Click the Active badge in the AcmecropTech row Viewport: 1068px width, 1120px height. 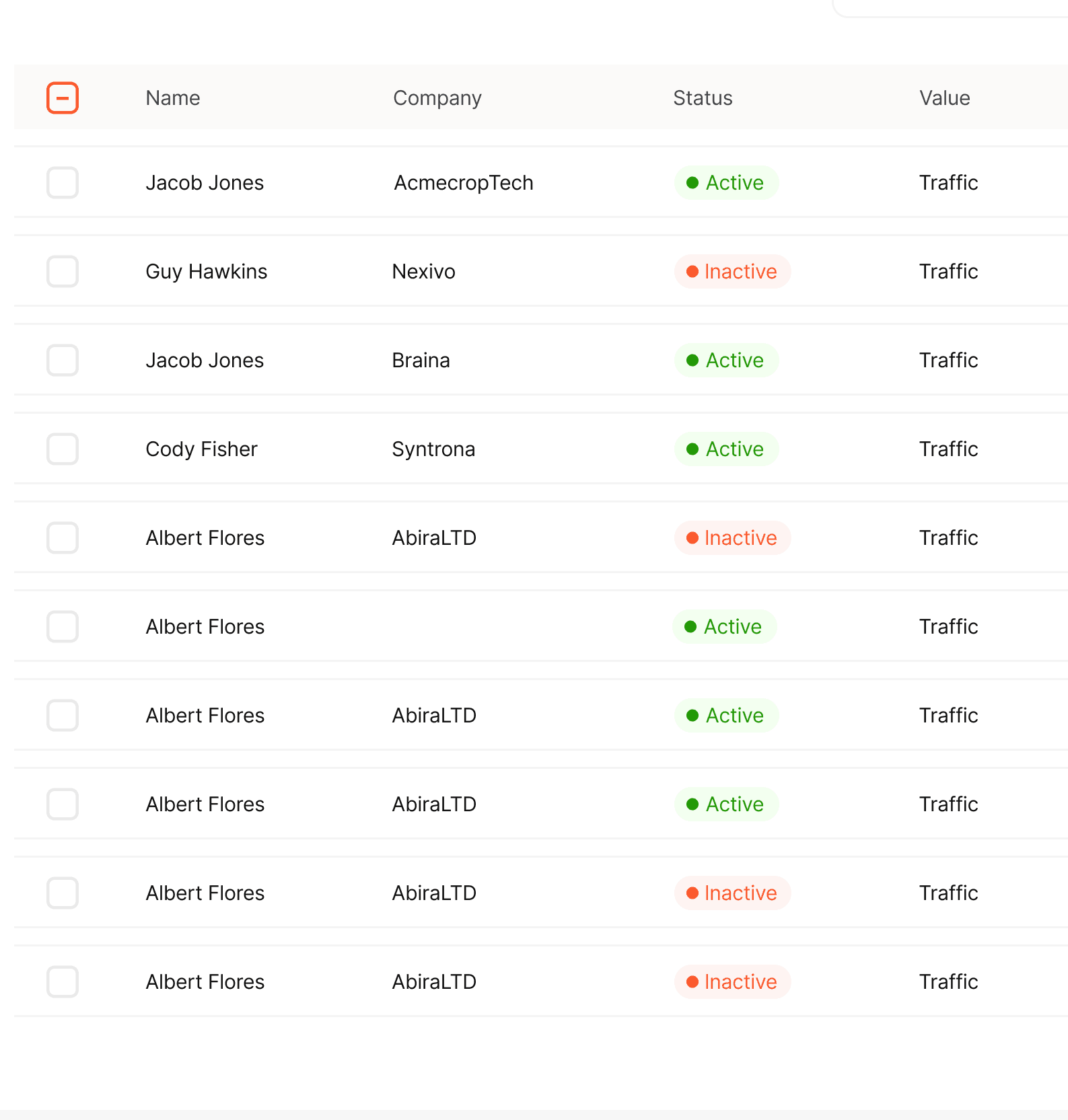(x=726, y=183)
